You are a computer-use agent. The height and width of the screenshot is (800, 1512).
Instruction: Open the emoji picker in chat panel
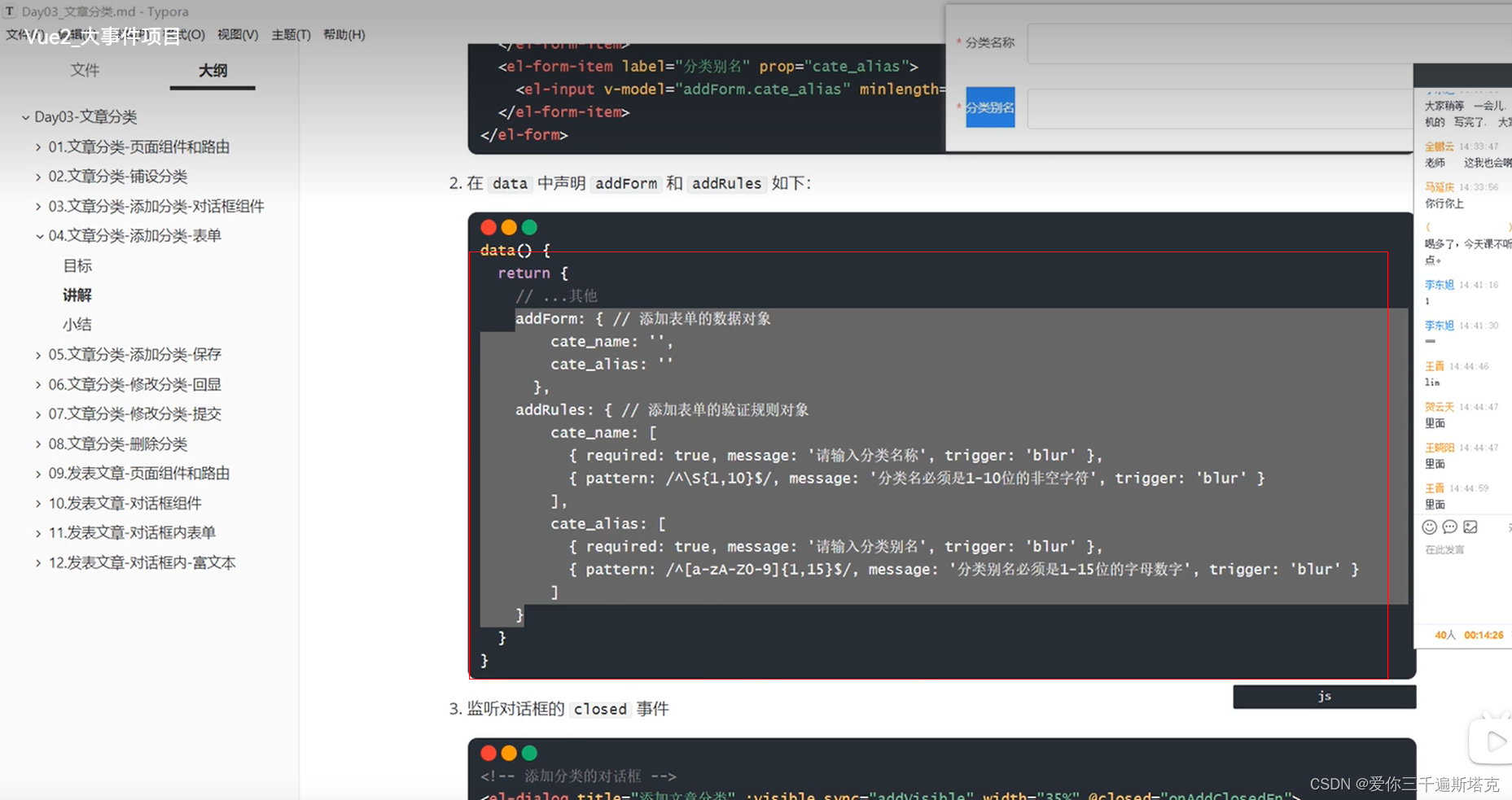coord(1429,527)
